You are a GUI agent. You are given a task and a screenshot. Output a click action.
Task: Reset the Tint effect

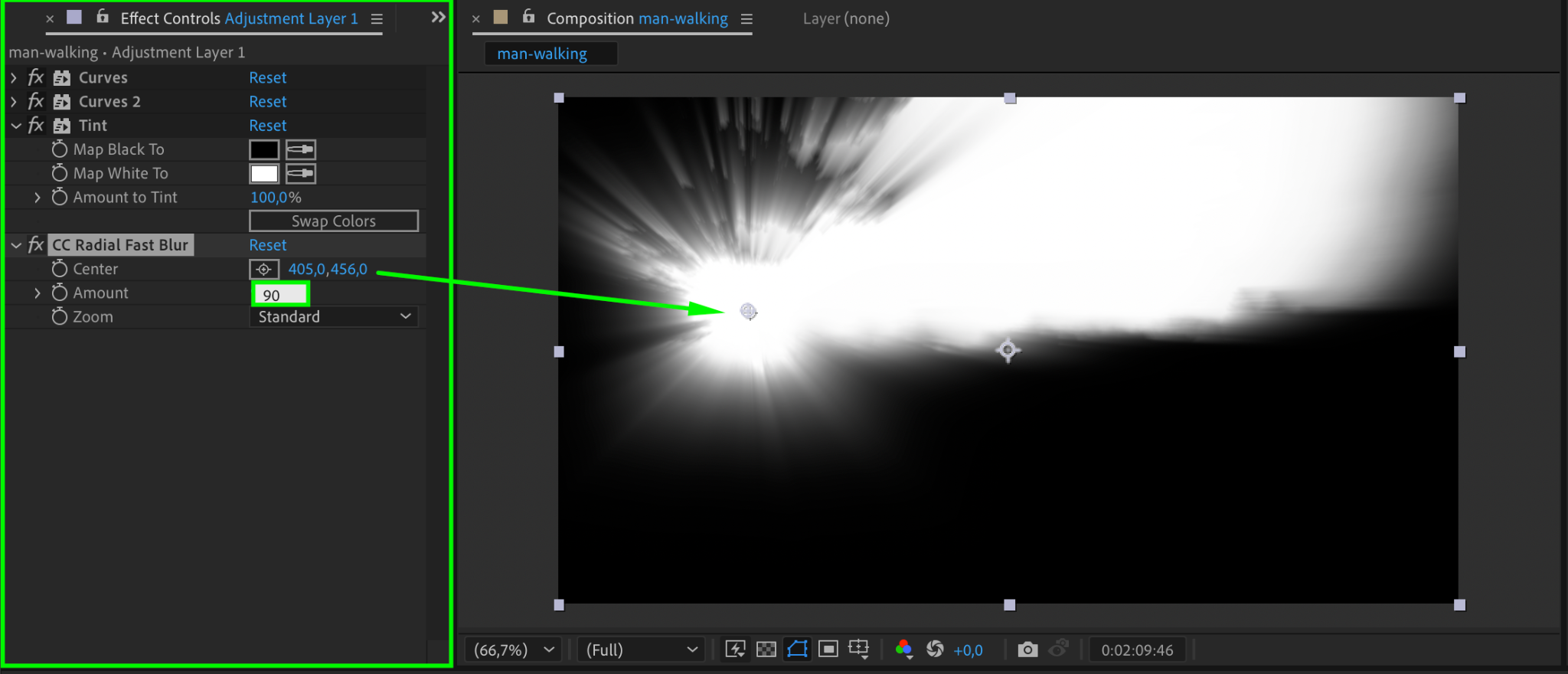[x=268, y=125]
